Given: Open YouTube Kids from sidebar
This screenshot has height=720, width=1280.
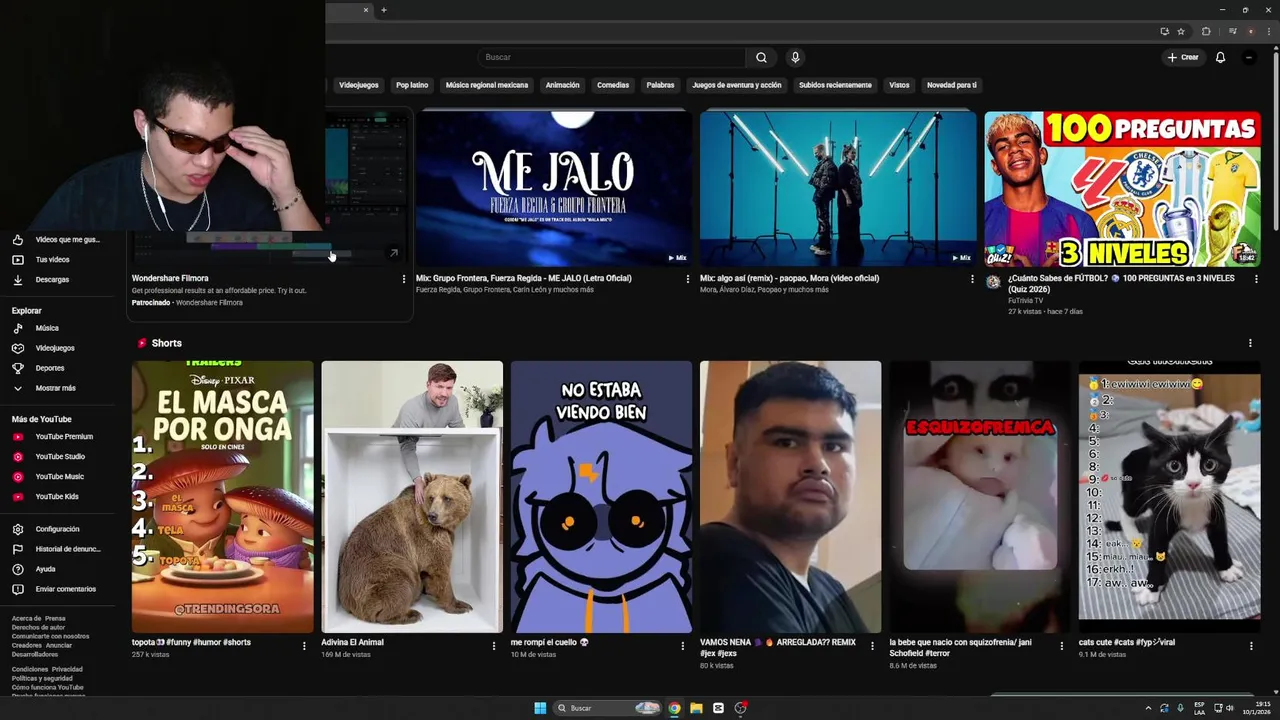Looking at the screenshot, I should pos(58,497).
